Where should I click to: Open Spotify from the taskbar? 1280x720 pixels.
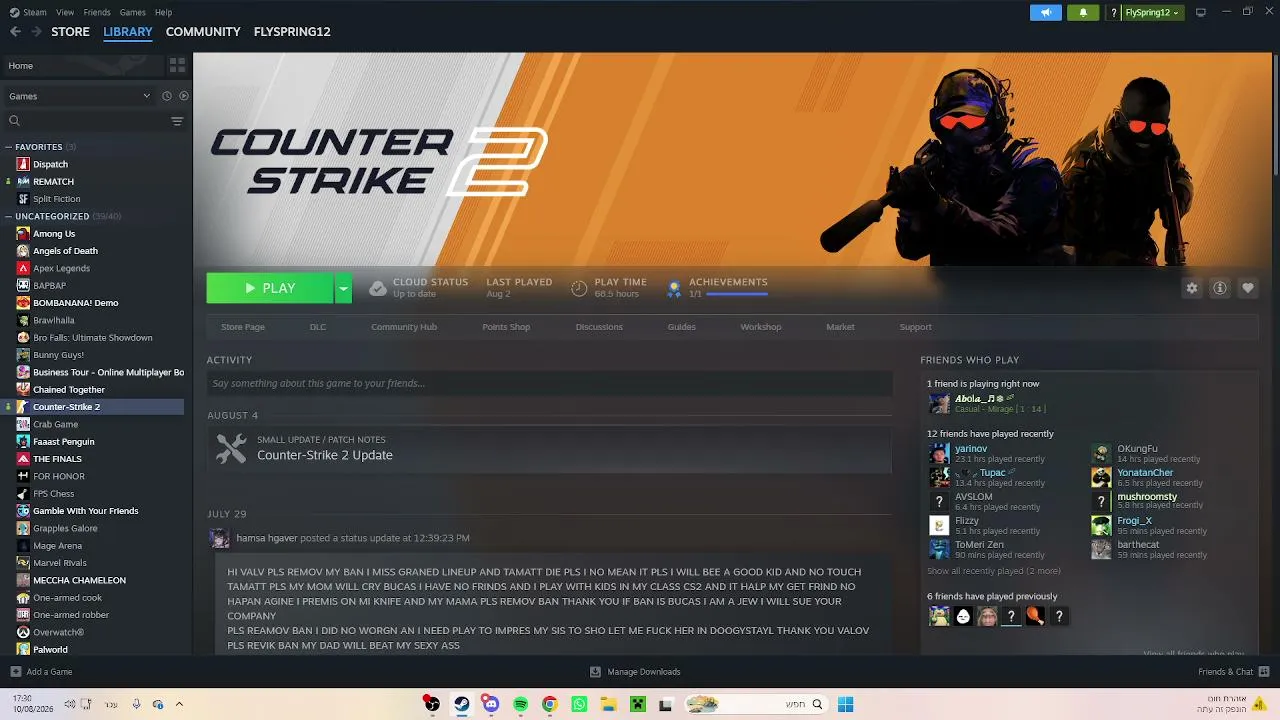tap(520, 704)
